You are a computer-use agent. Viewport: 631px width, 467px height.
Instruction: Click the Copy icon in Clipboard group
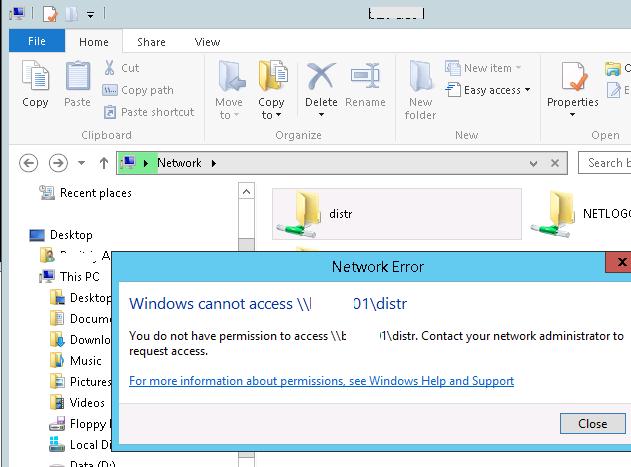(x=35, y=78)
